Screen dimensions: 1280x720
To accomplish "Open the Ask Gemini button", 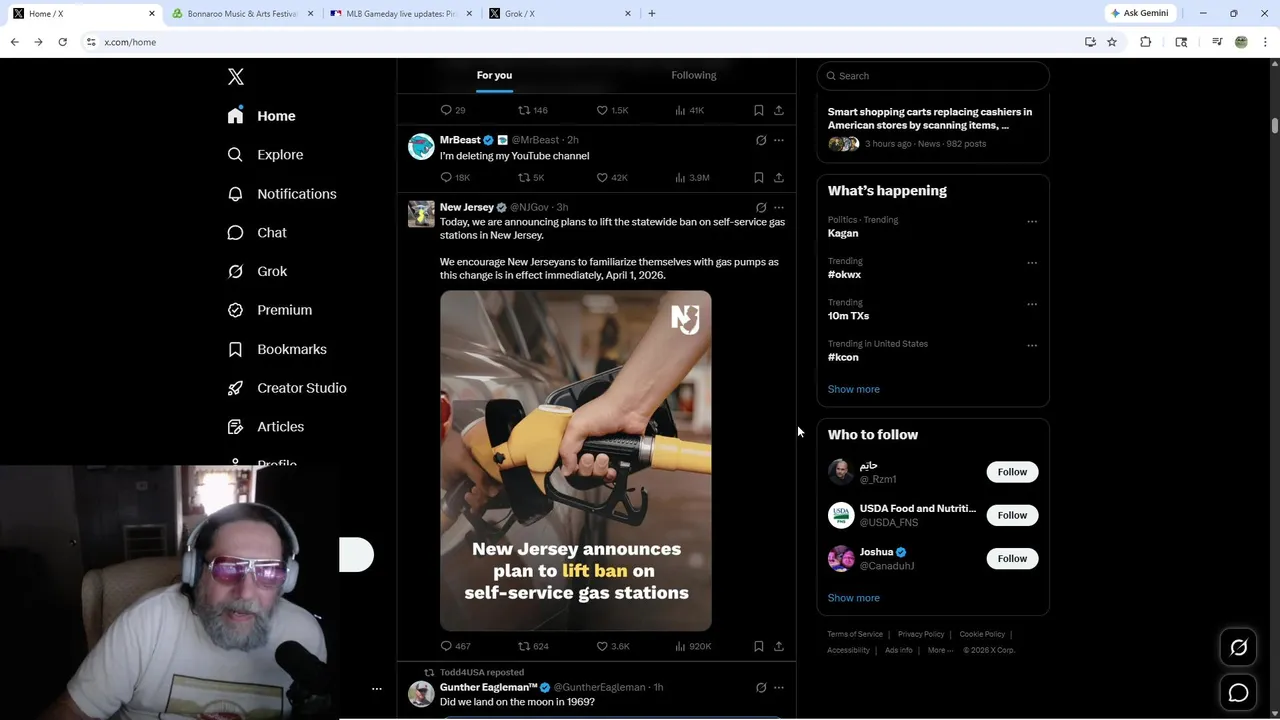I will click(1139, 13).
